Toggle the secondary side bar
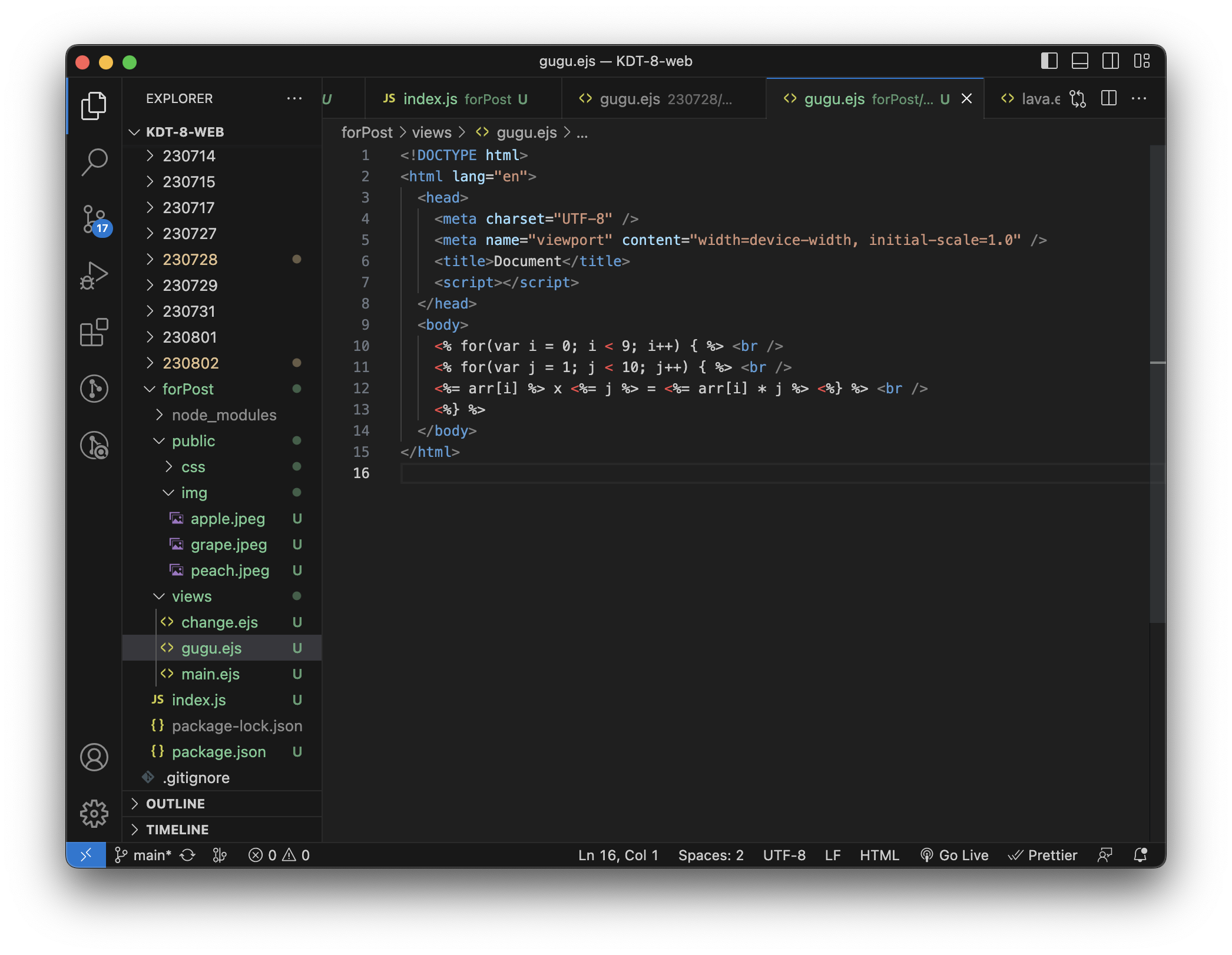1232x955 pixels. tap(1111, 61)
